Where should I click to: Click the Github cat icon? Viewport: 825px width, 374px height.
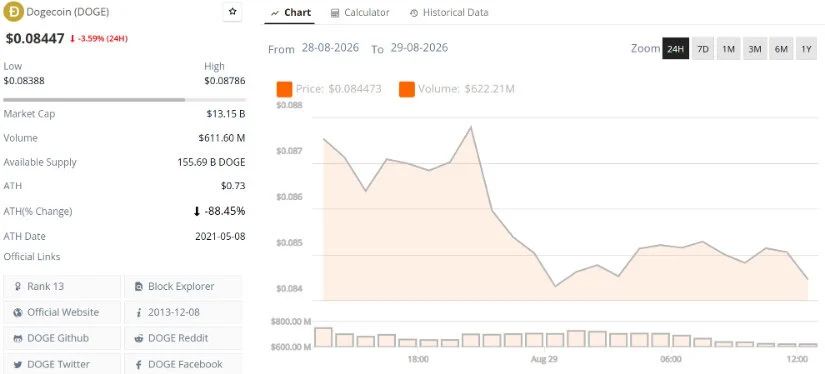[18, 338]
